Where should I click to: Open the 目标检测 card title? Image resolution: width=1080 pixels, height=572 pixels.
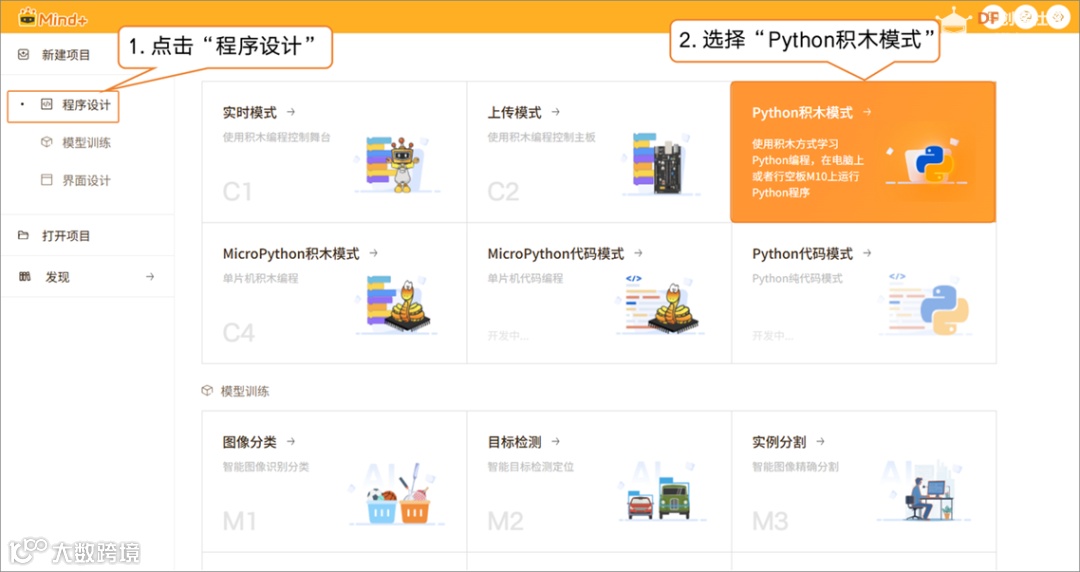pos(515,442)
